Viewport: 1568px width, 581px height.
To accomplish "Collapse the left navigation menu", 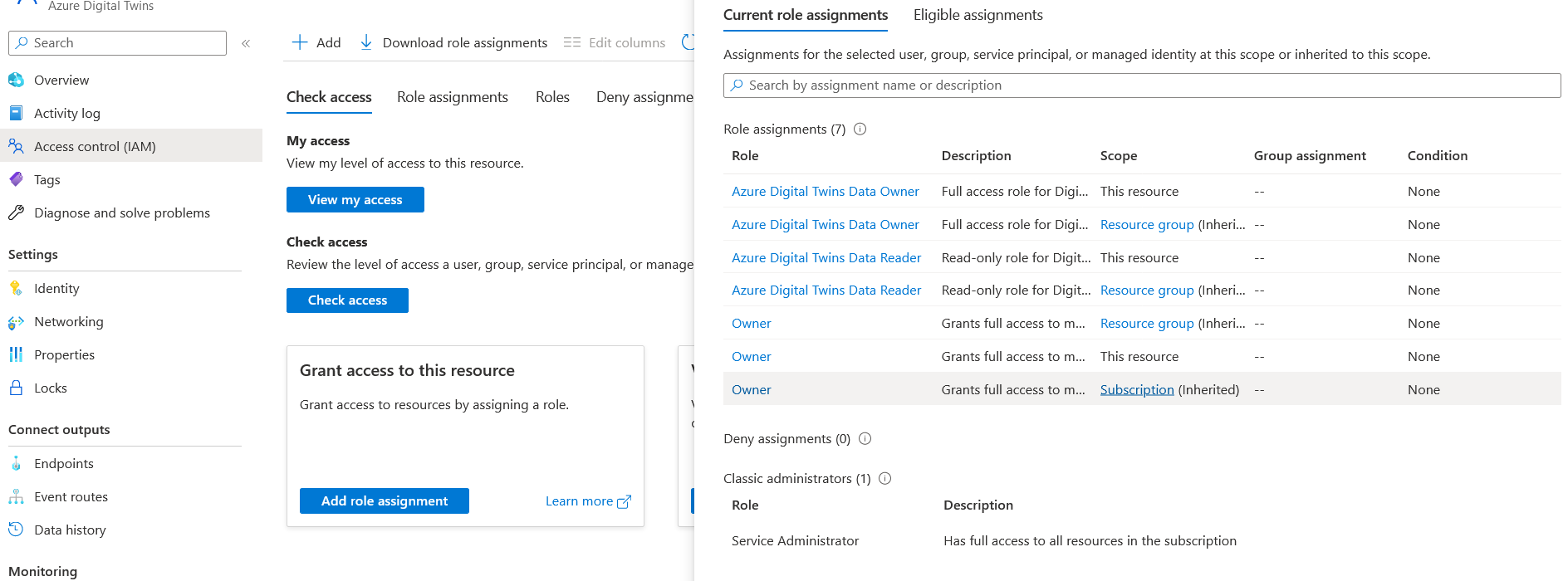I will click(x=246, y=43).
